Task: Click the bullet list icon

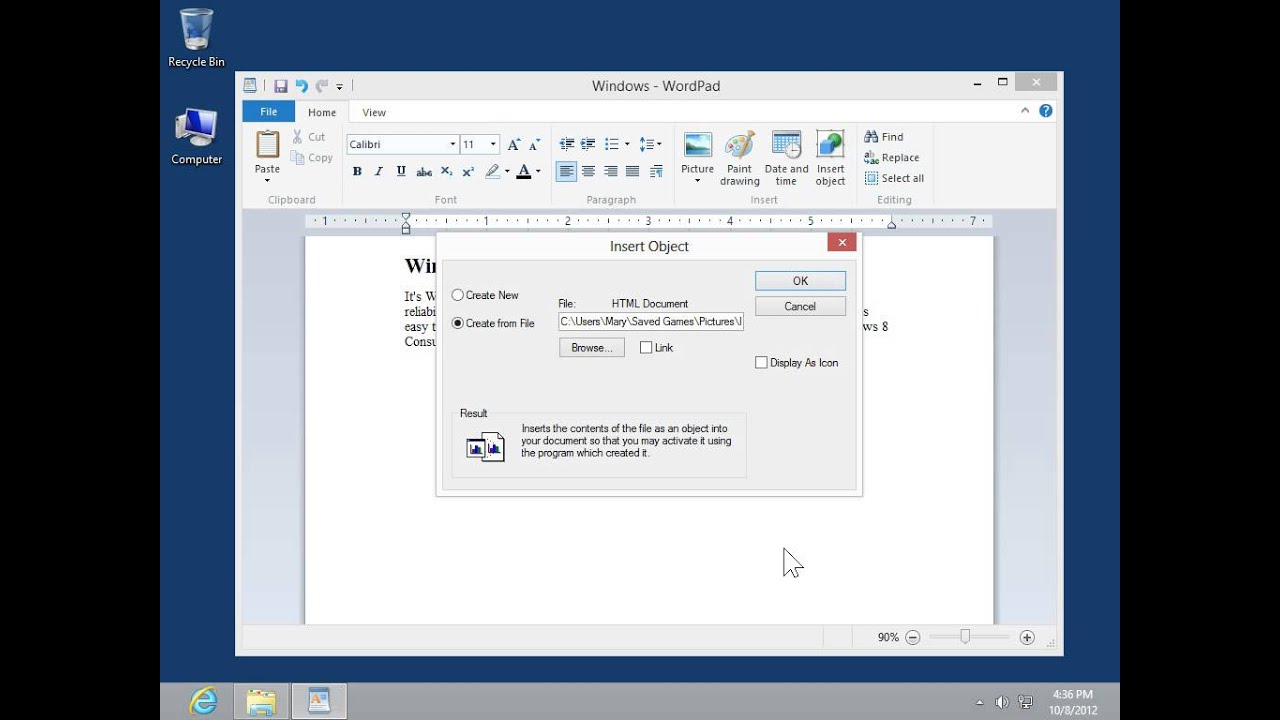Action: click(x=612, y=144)
